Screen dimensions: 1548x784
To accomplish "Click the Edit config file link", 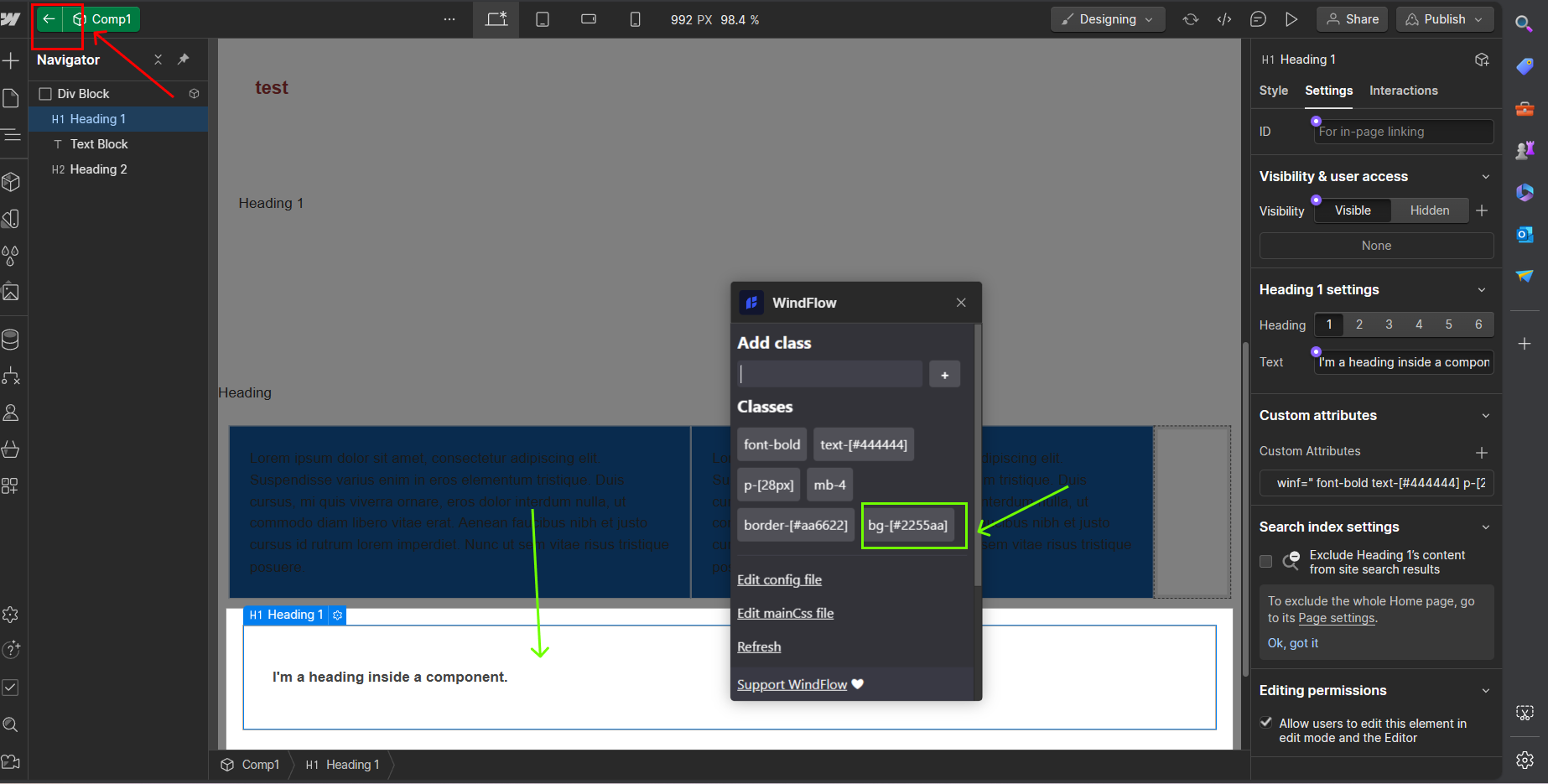I will point(779,580).
